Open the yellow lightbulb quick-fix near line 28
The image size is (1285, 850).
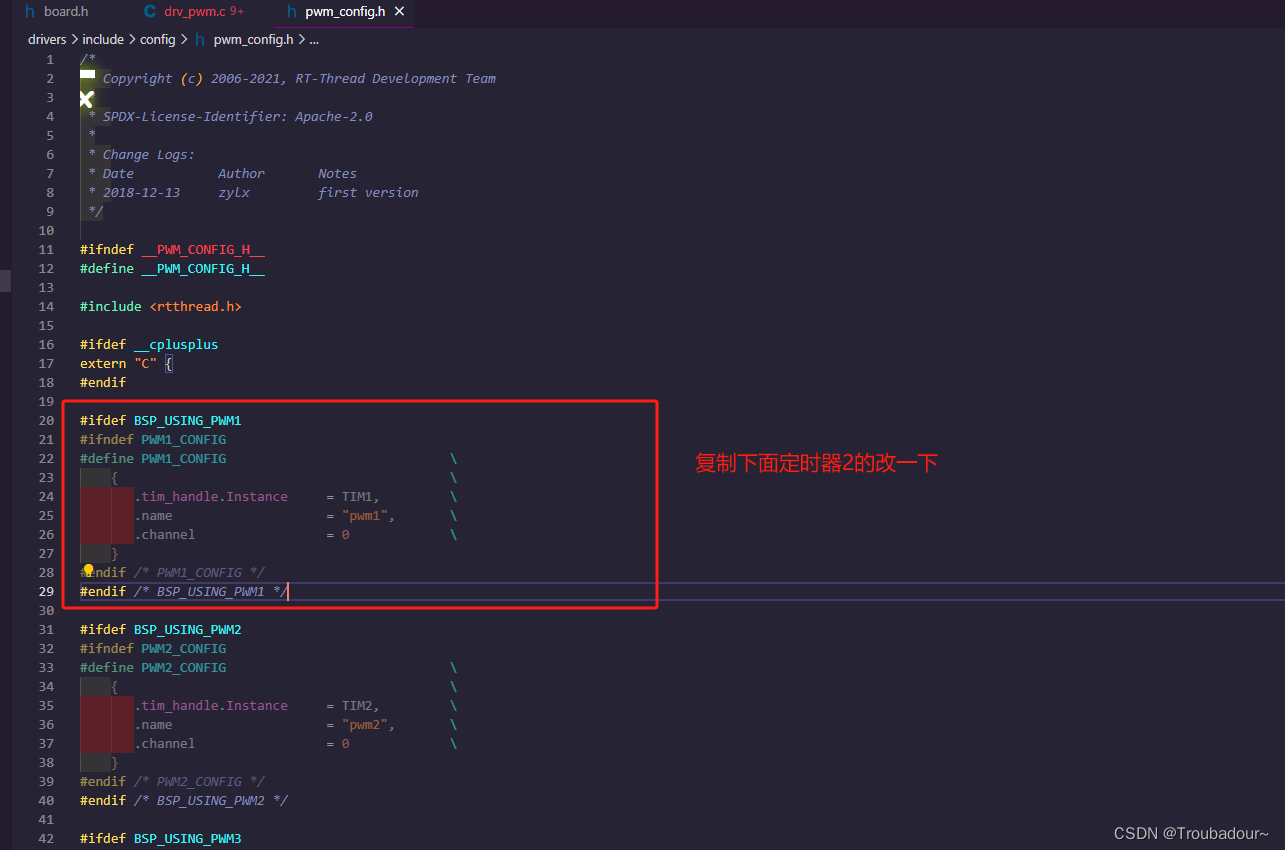88,569
